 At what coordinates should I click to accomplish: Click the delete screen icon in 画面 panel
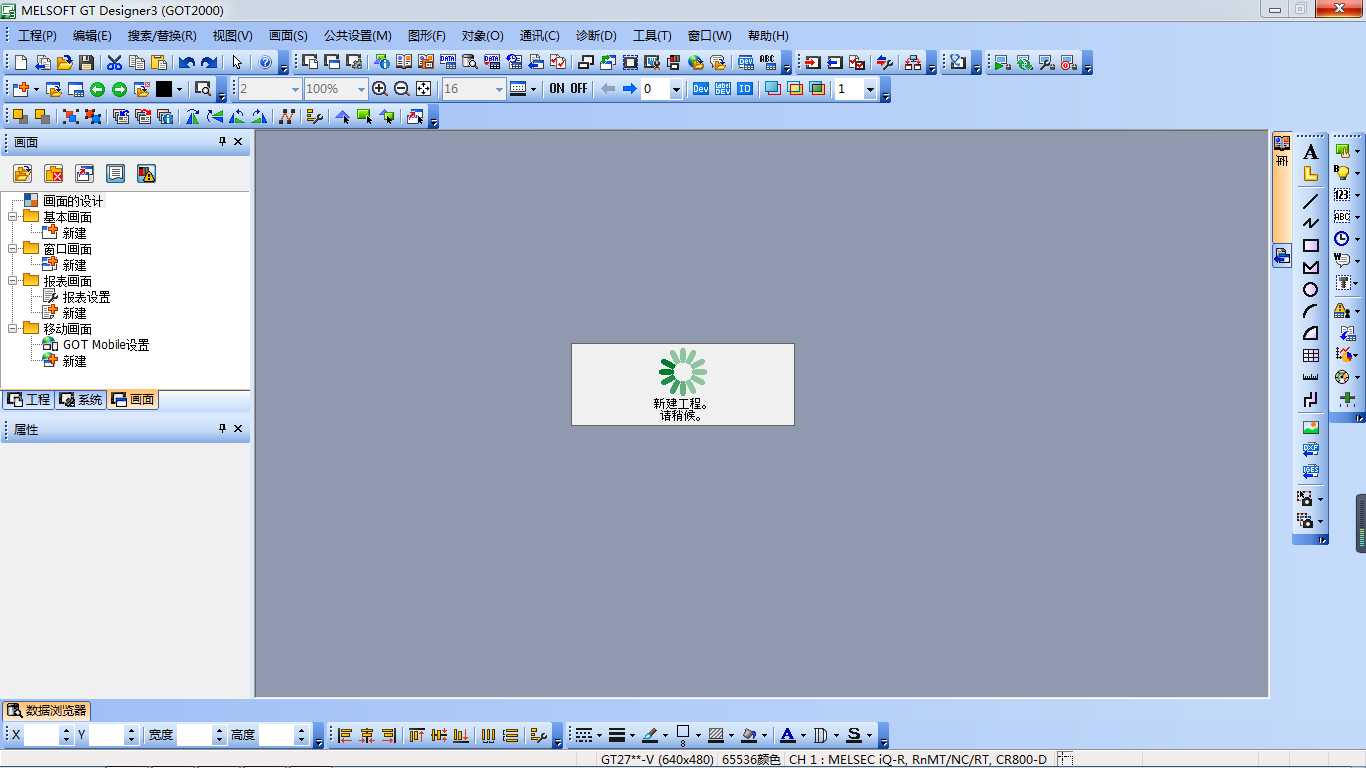(x=54, y=173)
